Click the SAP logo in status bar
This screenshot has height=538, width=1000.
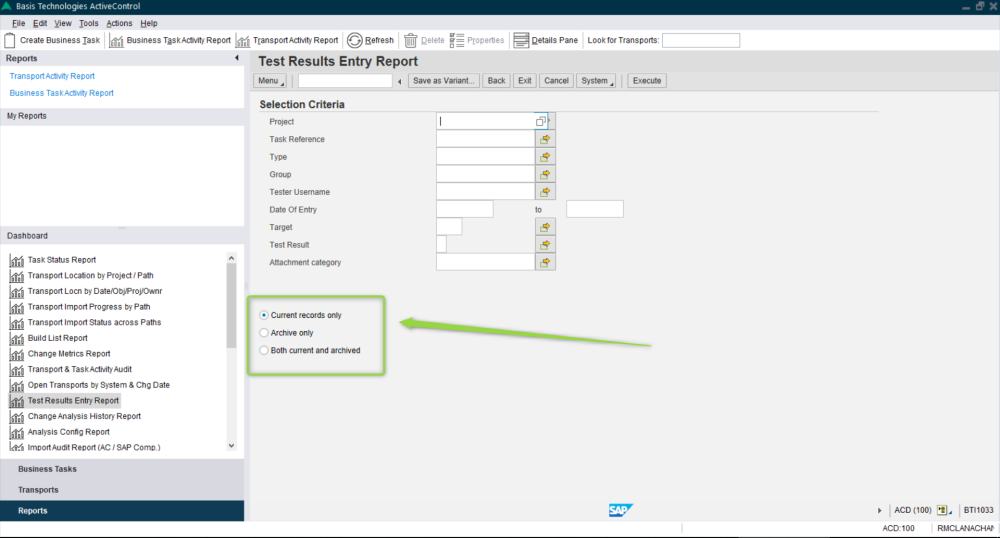[x=621, y=510]
